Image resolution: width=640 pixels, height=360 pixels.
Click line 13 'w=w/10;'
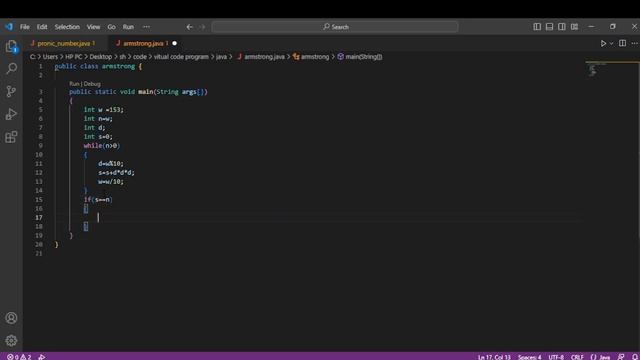(111, 182)
